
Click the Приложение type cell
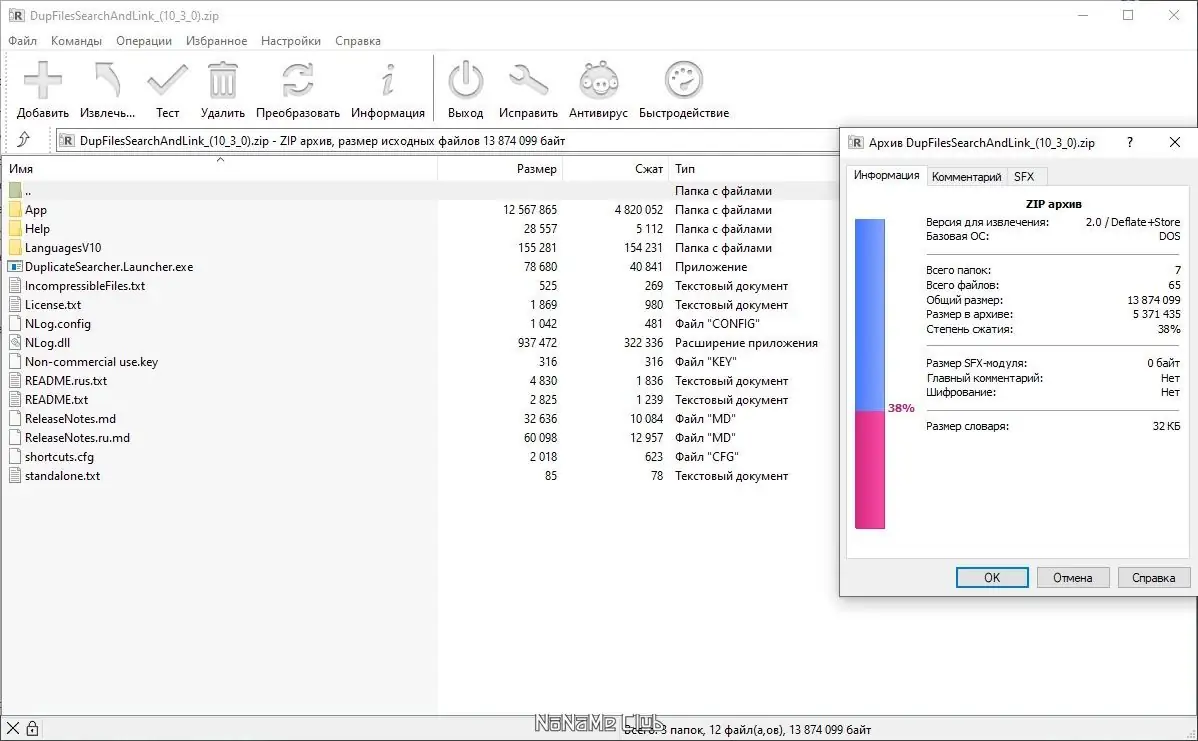coord(711,267)
